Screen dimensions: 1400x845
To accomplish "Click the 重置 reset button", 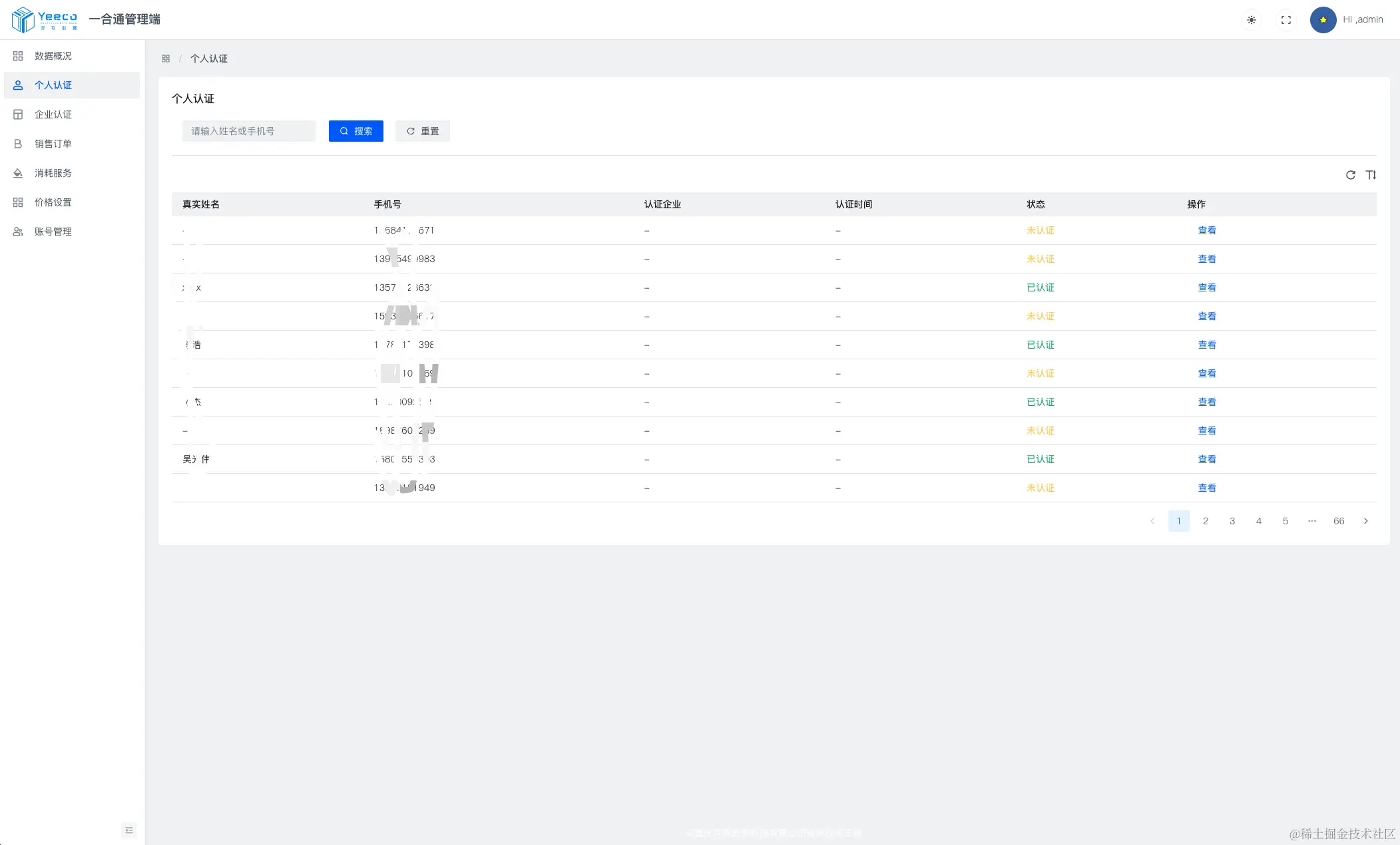I will point(423,131).
